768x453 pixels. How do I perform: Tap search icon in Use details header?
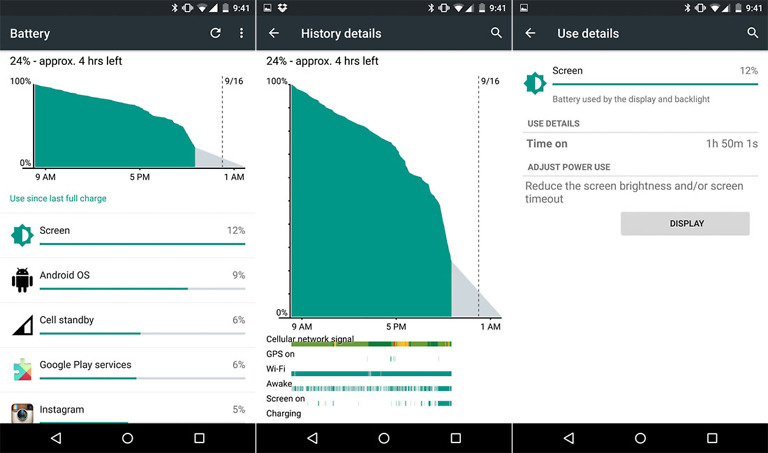tap(753, 33)
